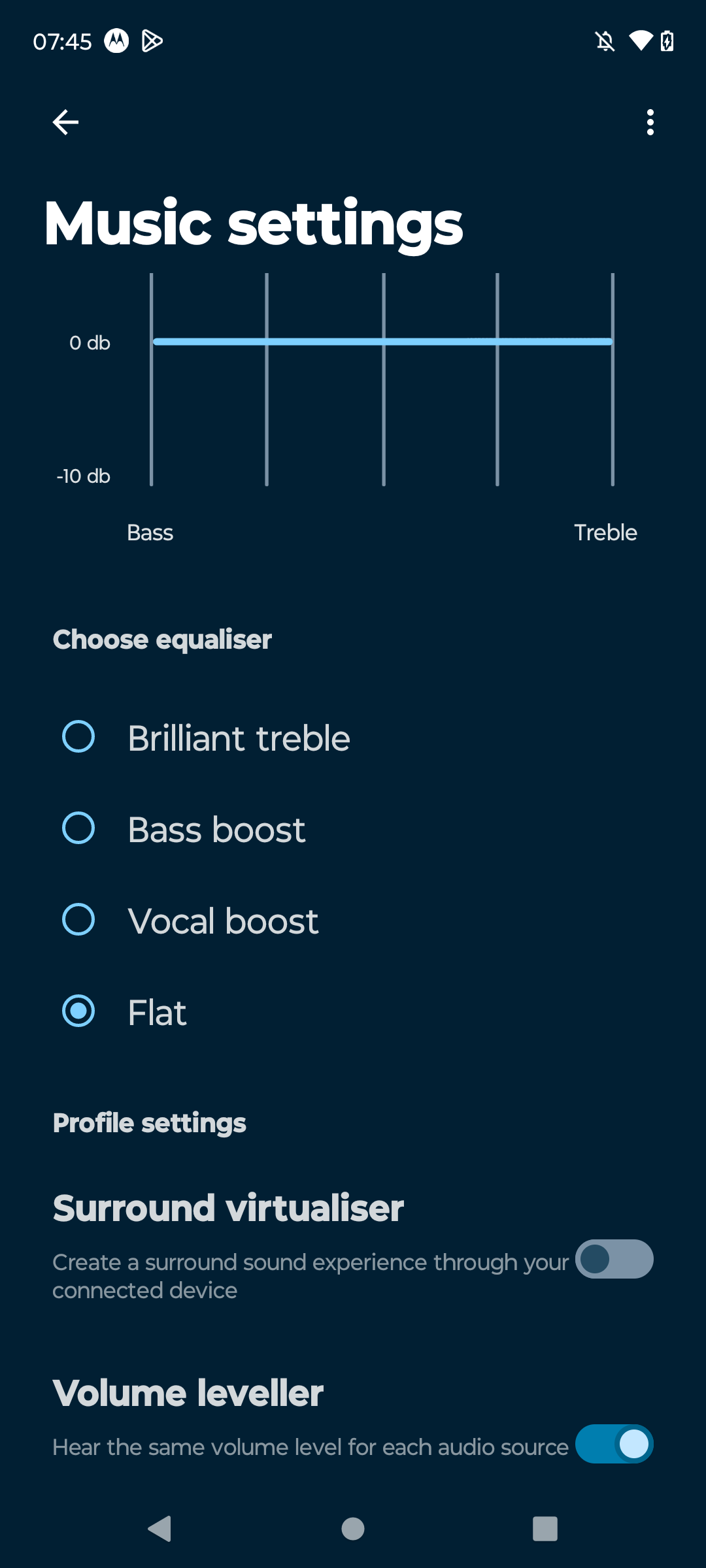This screenshot has height=1568, width=706.
Task: Tap the Wi-Fi status icon
Action: [641, 41]
